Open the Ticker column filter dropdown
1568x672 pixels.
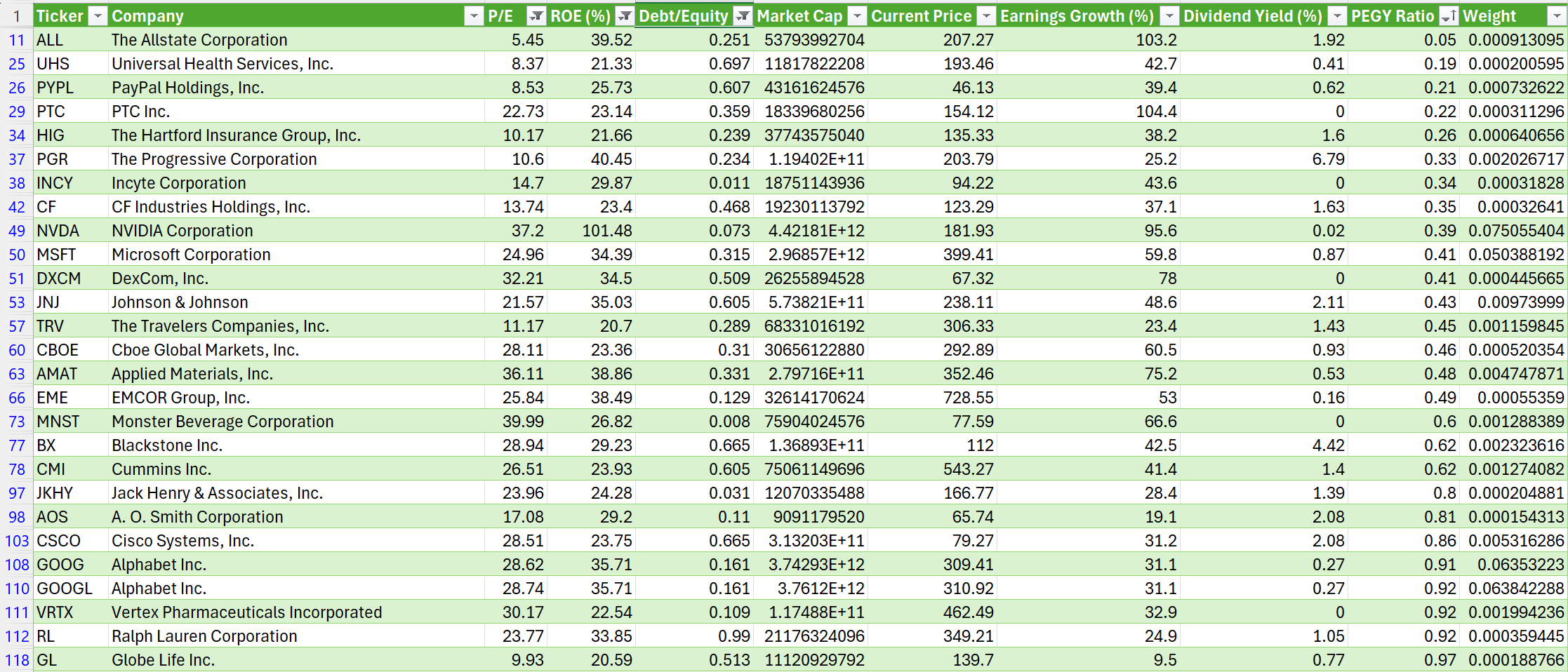98,16
